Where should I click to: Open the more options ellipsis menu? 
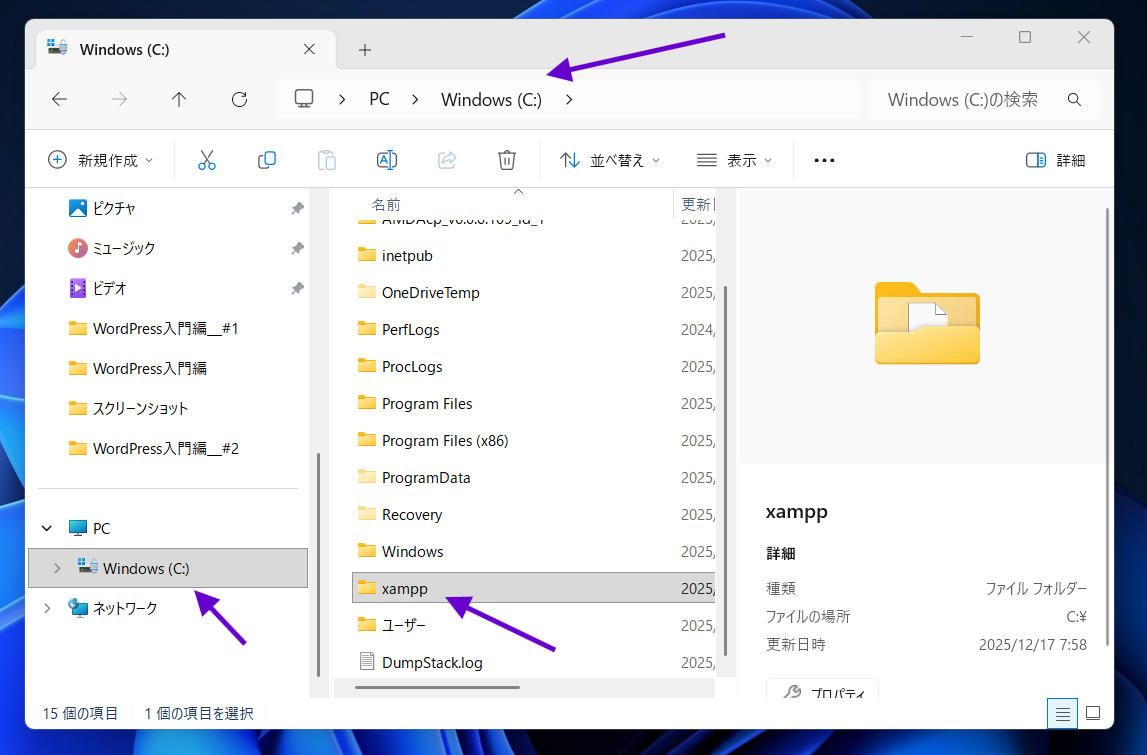[824, 160]
